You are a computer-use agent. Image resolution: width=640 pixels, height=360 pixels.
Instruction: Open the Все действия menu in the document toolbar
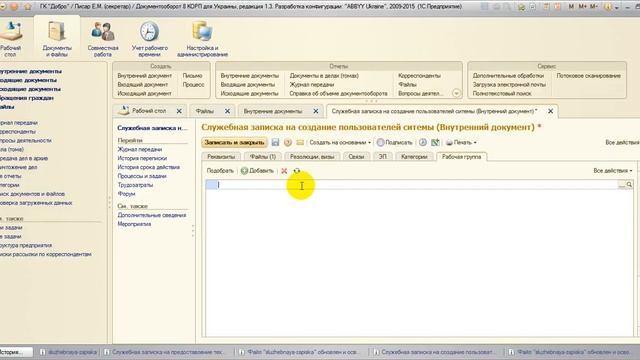coord(622,142)
